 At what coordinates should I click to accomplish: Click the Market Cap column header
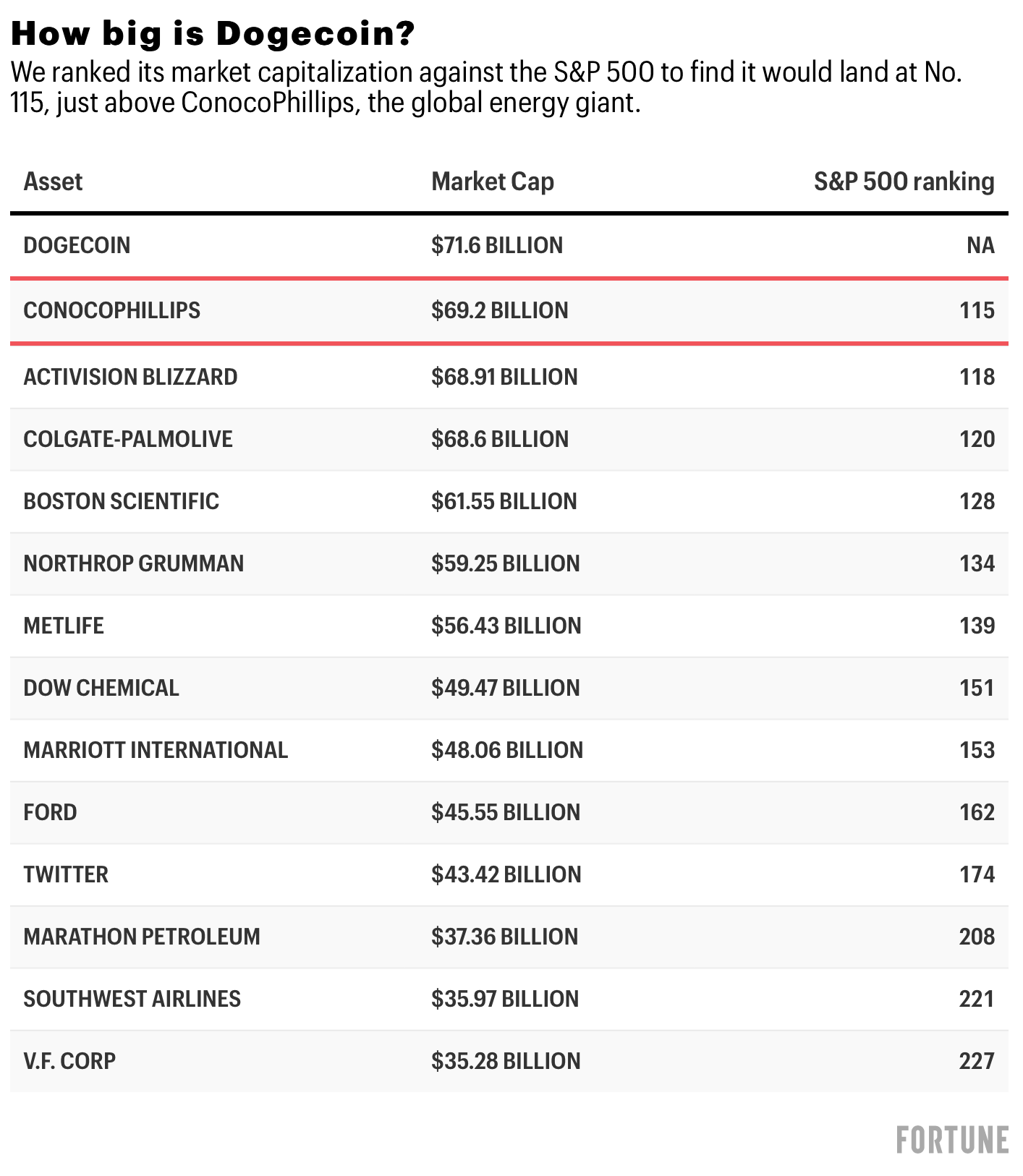(x=492, y=182)
